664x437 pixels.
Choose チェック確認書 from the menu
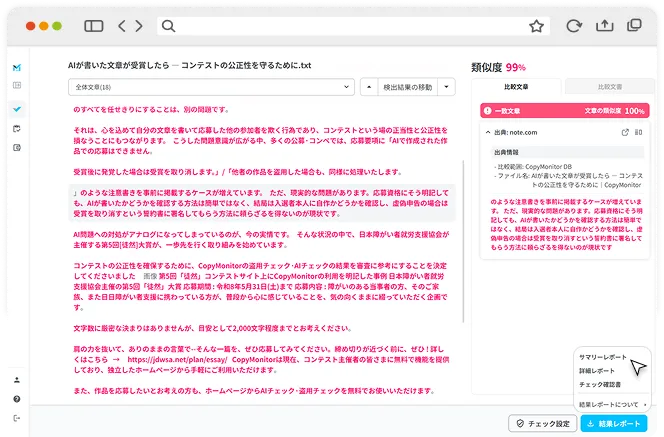pyautogui.click(x=600, y=384)
